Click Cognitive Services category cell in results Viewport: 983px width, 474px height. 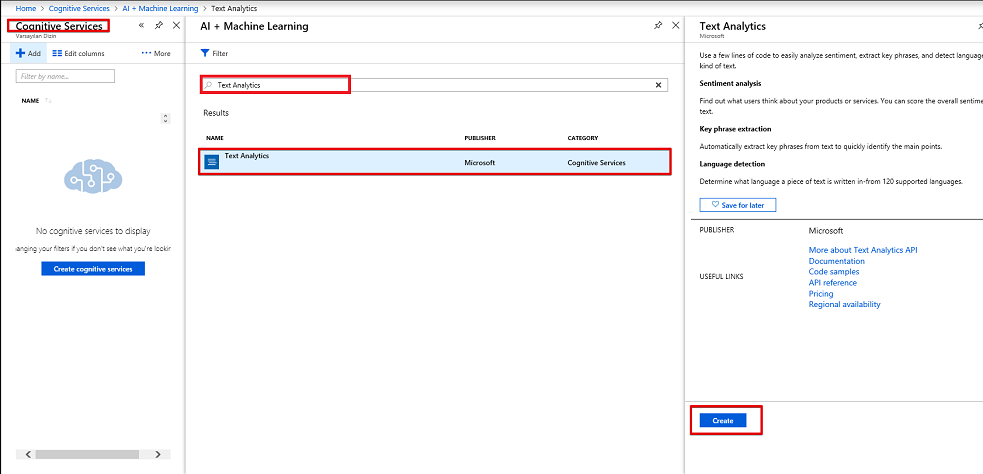[x=596, y=162]
